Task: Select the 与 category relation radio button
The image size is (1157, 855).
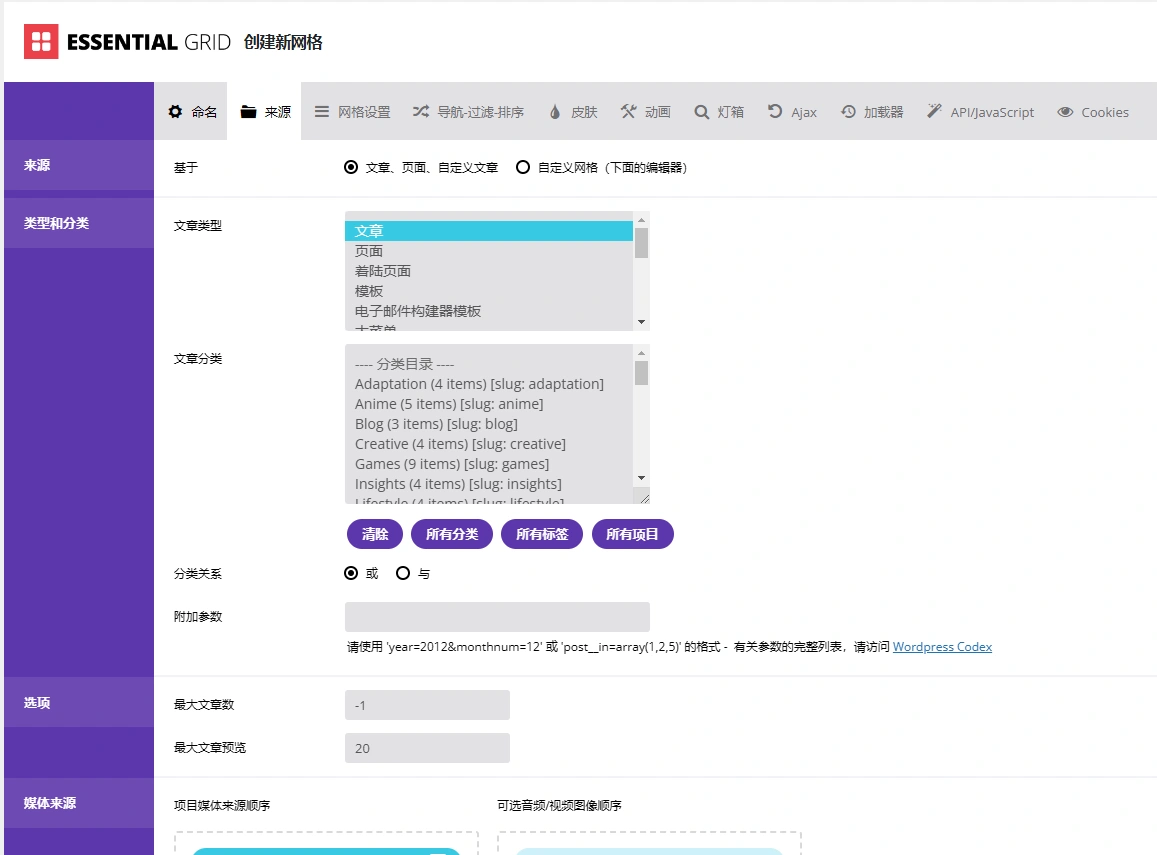Action: click(x=403, y=573)
